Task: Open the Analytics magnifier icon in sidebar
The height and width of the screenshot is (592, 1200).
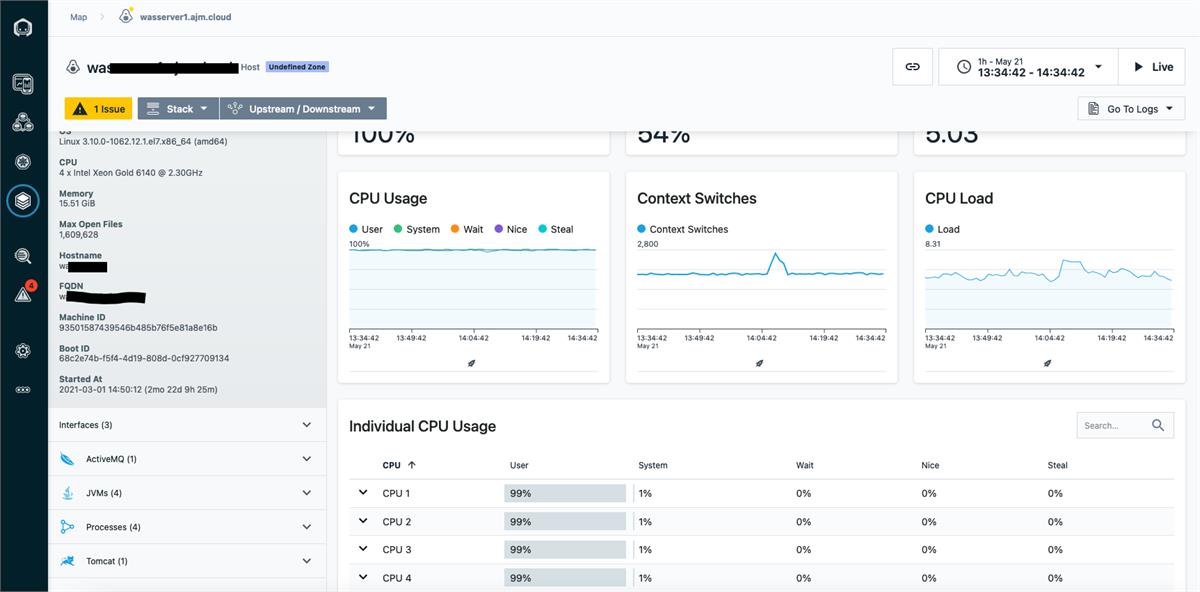Action: pos(22,255)
